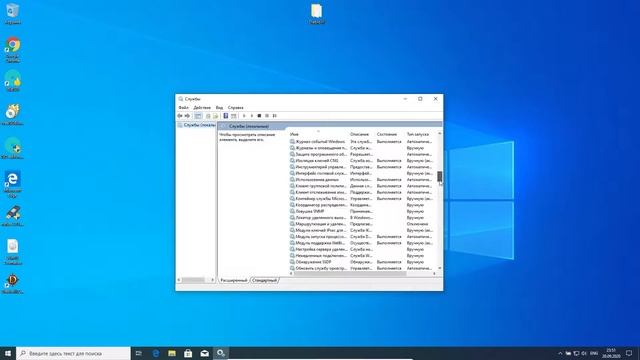Click the Stop Service square icon
Viewport: 640px width, 360px height.
(259, 116)
